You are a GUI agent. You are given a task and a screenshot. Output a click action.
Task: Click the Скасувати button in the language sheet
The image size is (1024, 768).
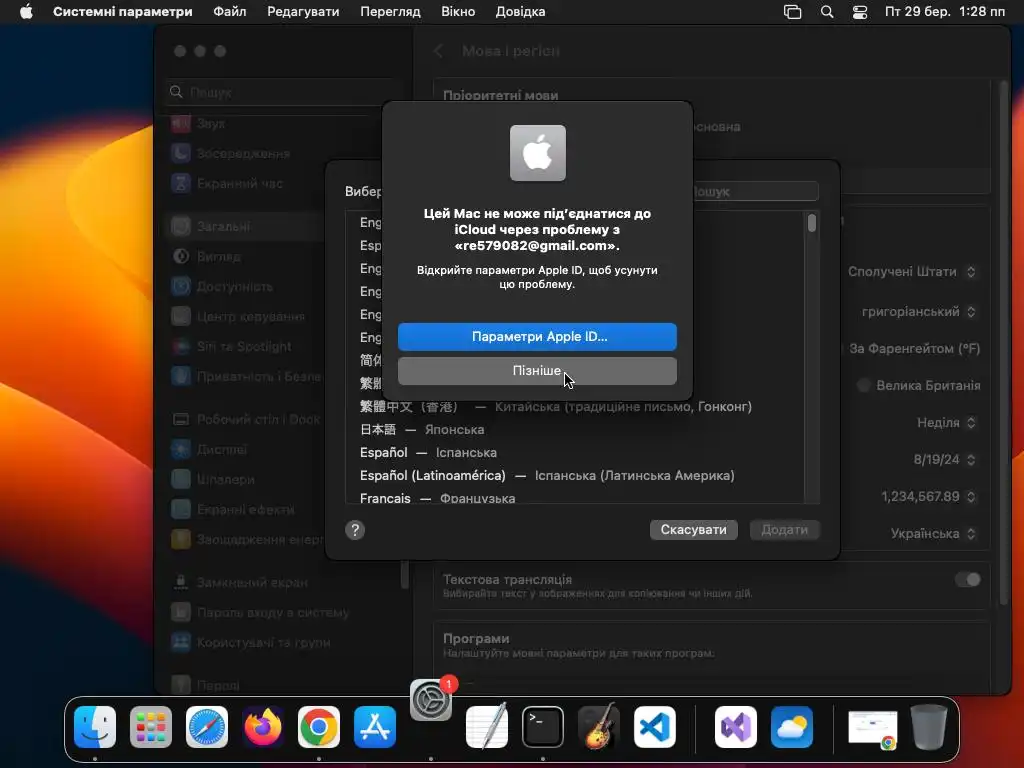(x=693, y=530)
